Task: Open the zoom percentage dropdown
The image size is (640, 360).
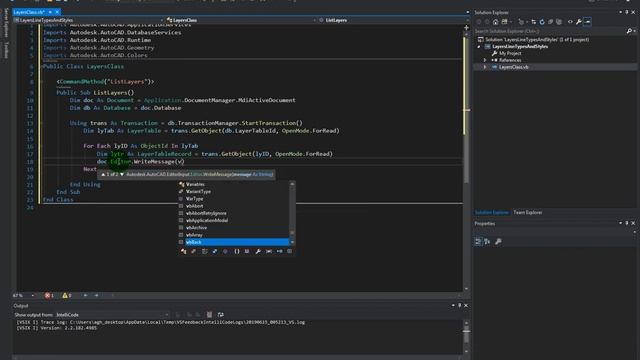Action: click(33, 296)
